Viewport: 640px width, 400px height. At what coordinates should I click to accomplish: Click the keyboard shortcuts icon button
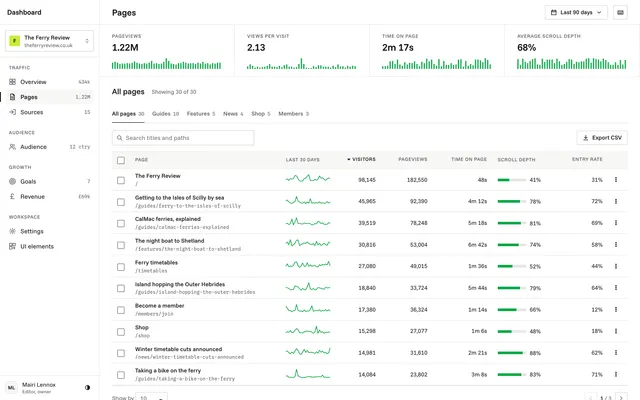(x=620, y=13)
